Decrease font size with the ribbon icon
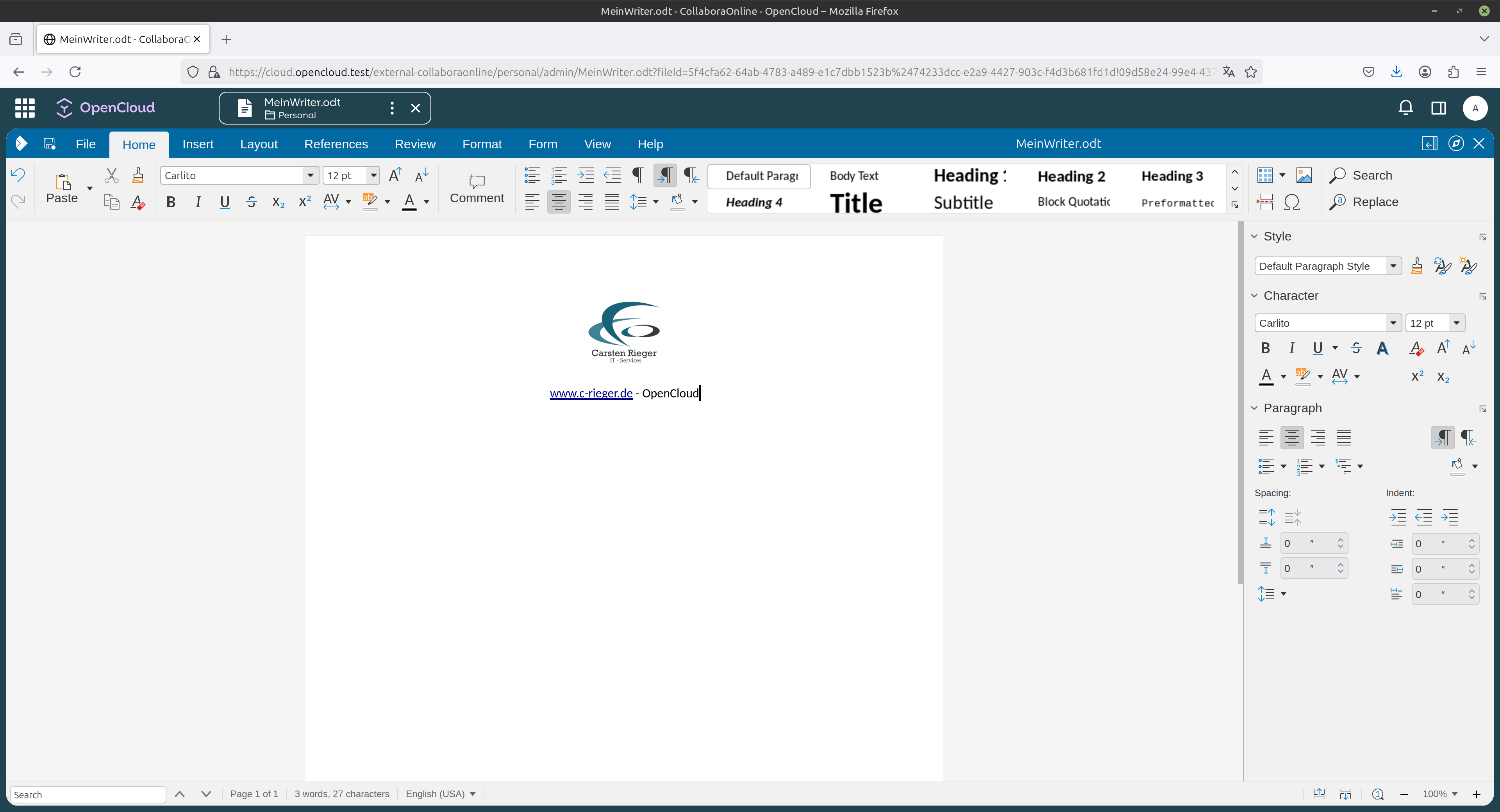Viewport: 1500px width, 812px height. tap(421, 175)
